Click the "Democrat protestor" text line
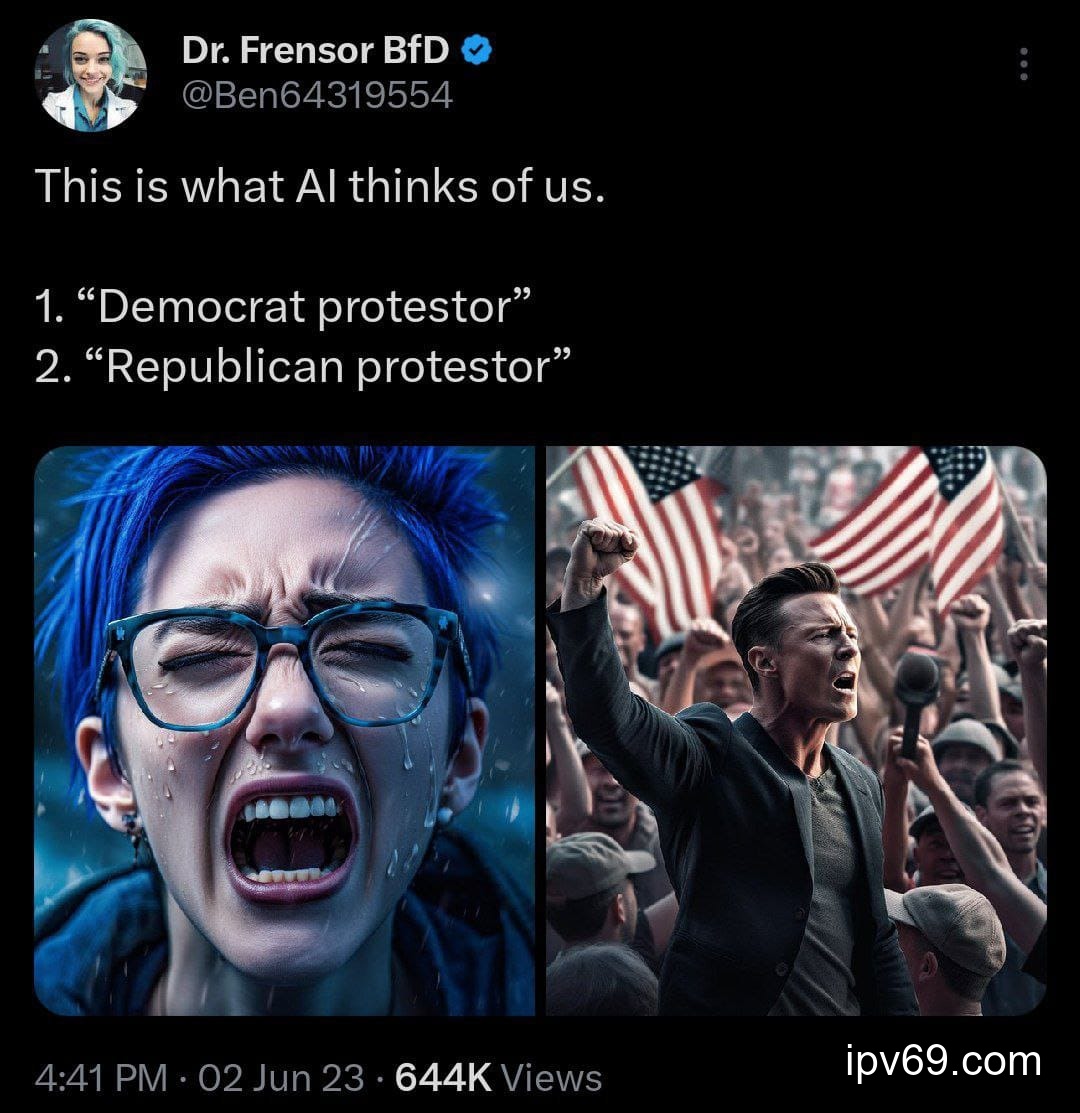 click(283, 306)
